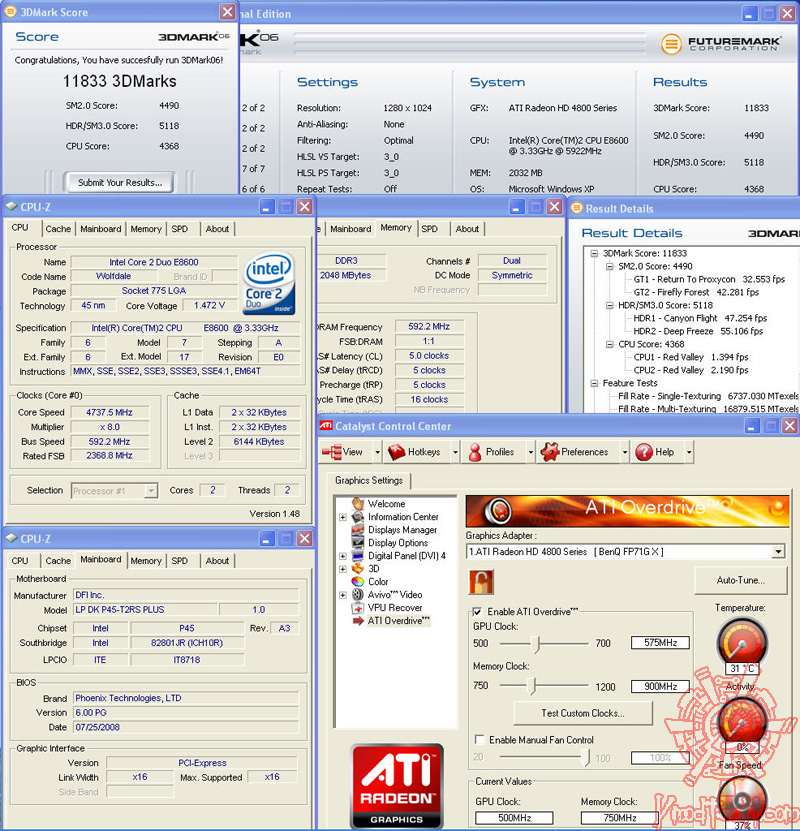800x831 pixels.
Task: Open the View toolbar icon in Catalyst
Action: click(332, 452)
